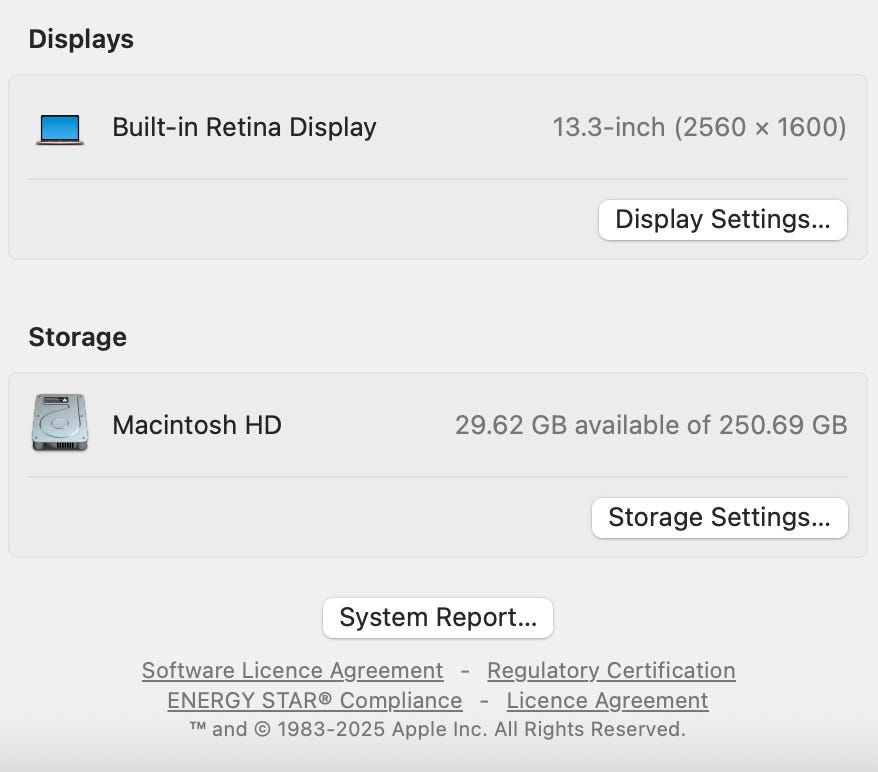Select the Built-in Retina Display label
The width and height of the screenshot is (878, 772).
click(244, 128)
